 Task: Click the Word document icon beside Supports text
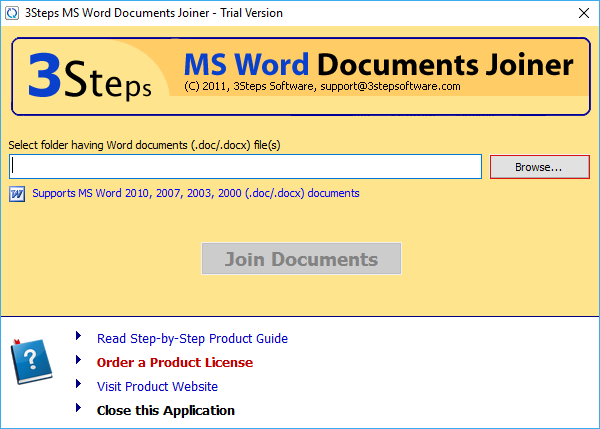17,194
